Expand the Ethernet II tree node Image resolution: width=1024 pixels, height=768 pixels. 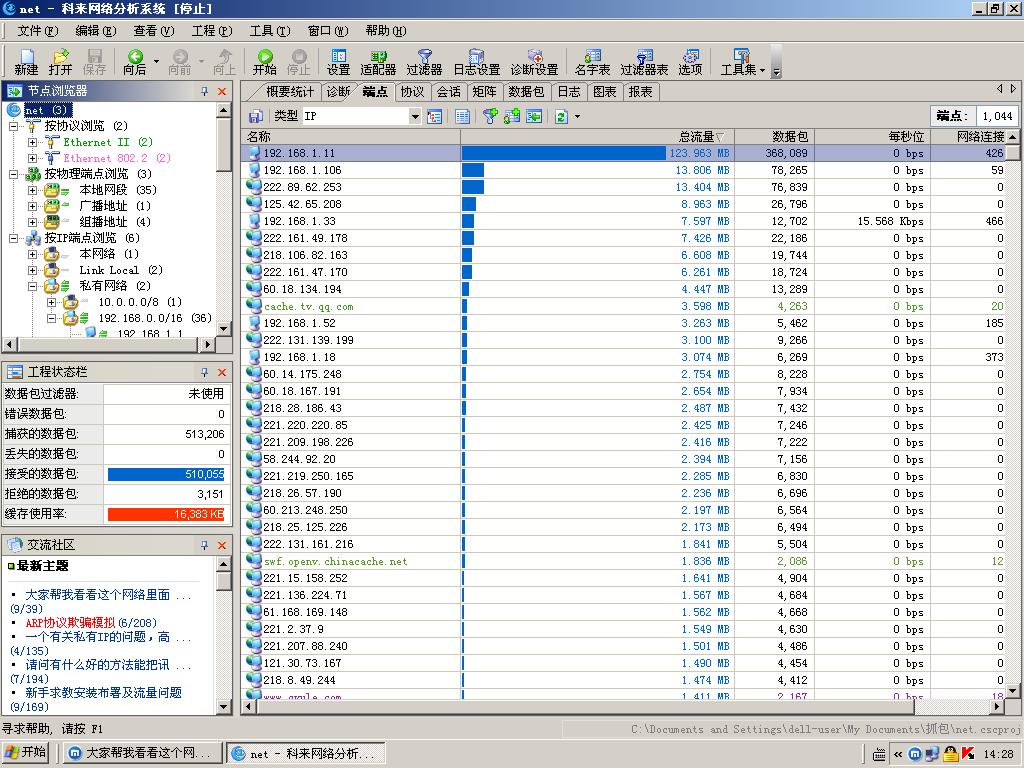point(32,142)
